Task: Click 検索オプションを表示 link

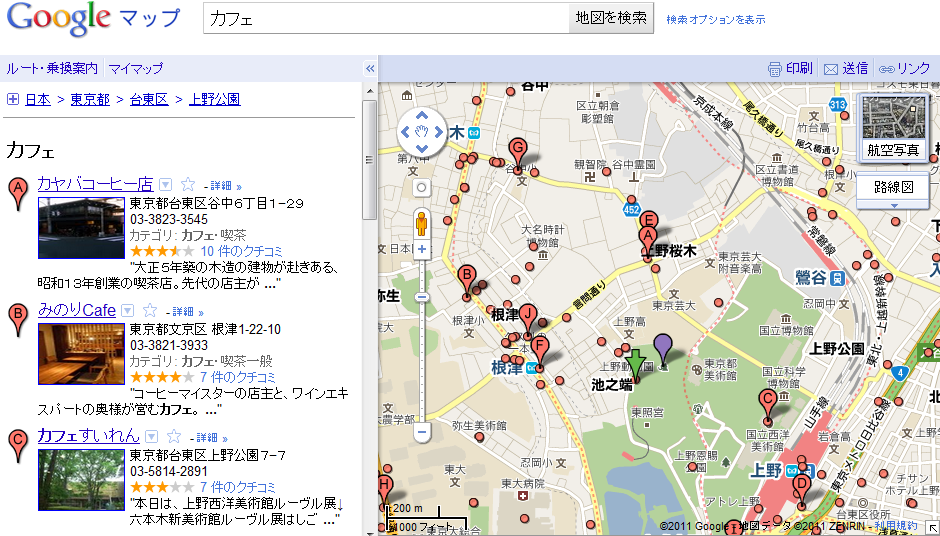Action: click(716, 19)
